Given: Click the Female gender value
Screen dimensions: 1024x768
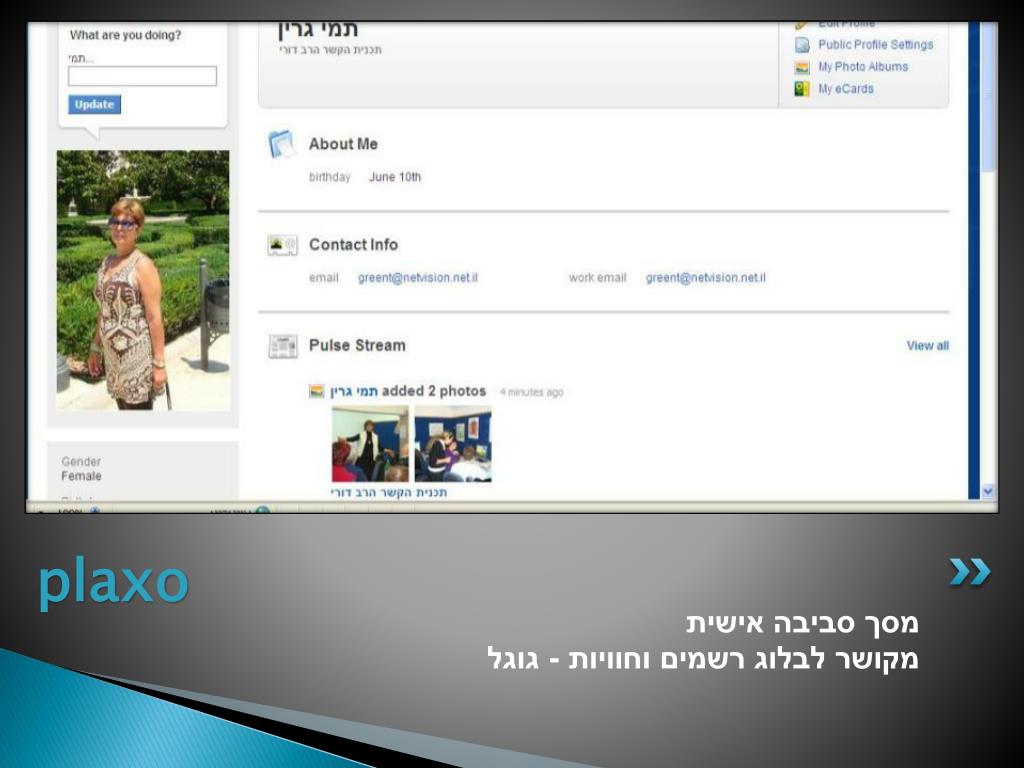Looking at the screenshot, I should pyautogui.click(x=81, y=476).
